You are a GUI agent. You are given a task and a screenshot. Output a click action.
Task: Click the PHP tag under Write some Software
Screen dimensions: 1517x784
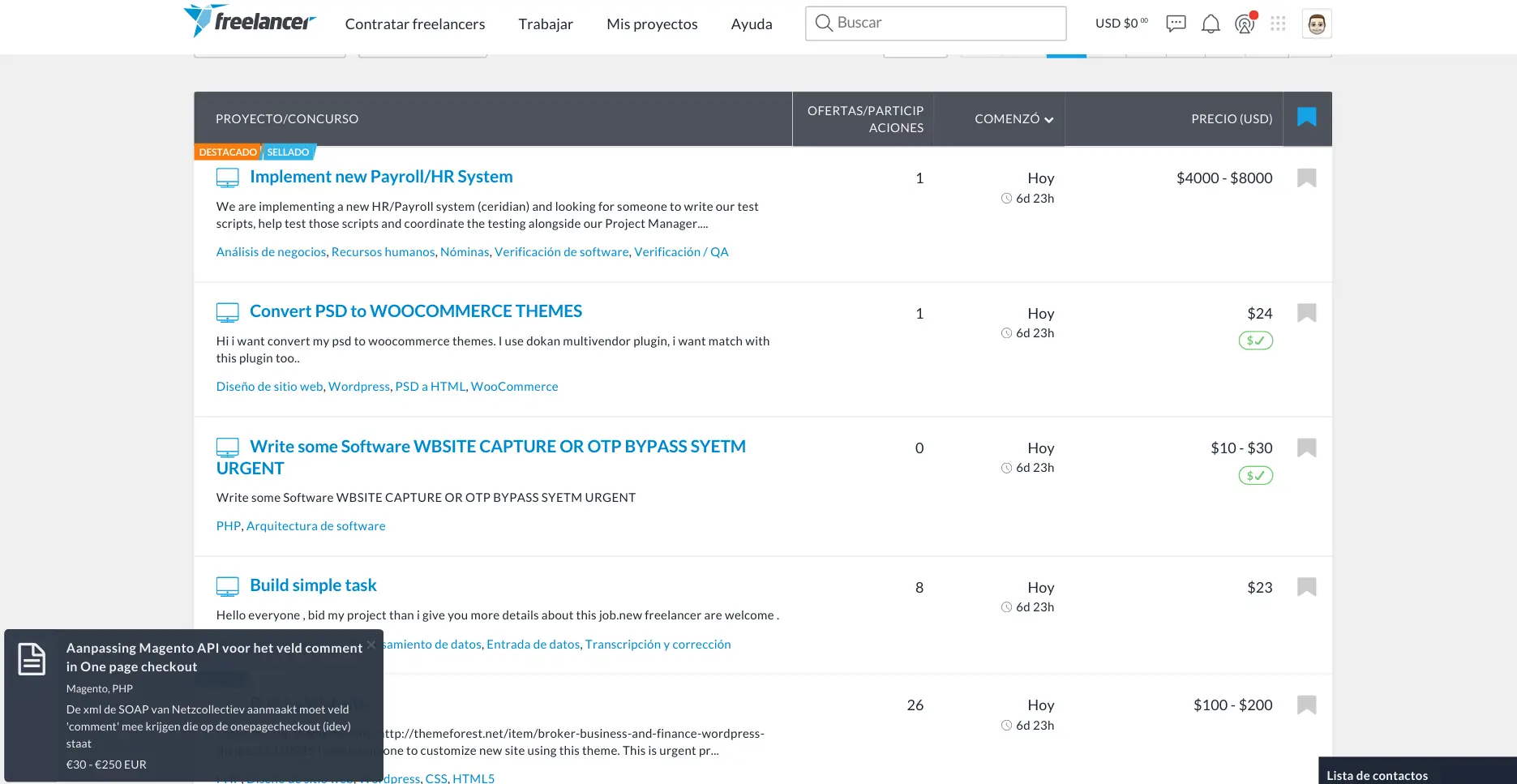pos(229,526)
